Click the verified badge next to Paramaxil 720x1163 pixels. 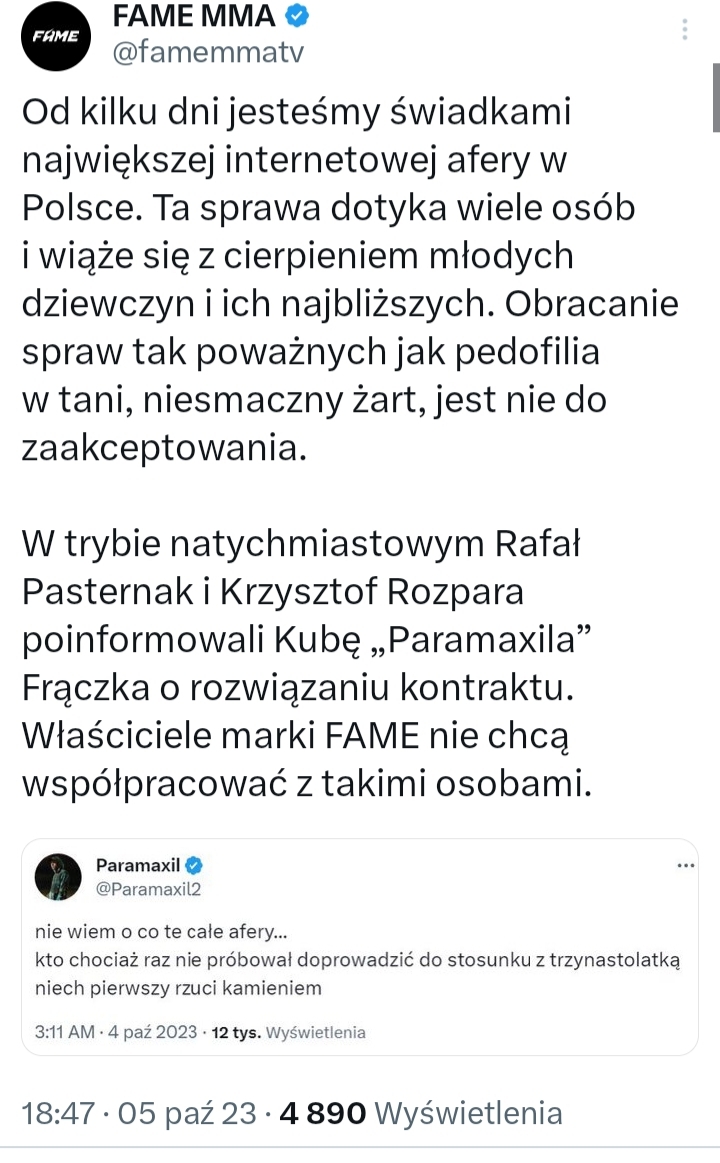[197, 865]
